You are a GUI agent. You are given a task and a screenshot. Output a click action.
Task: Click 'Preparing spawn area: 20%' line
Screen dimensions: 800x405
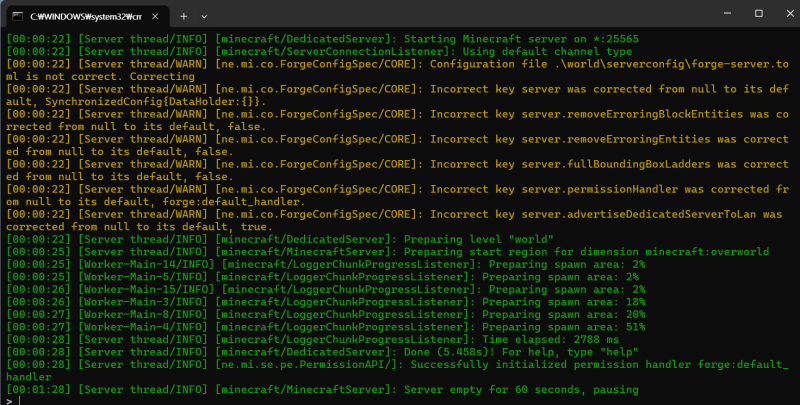tap(326, 314)
